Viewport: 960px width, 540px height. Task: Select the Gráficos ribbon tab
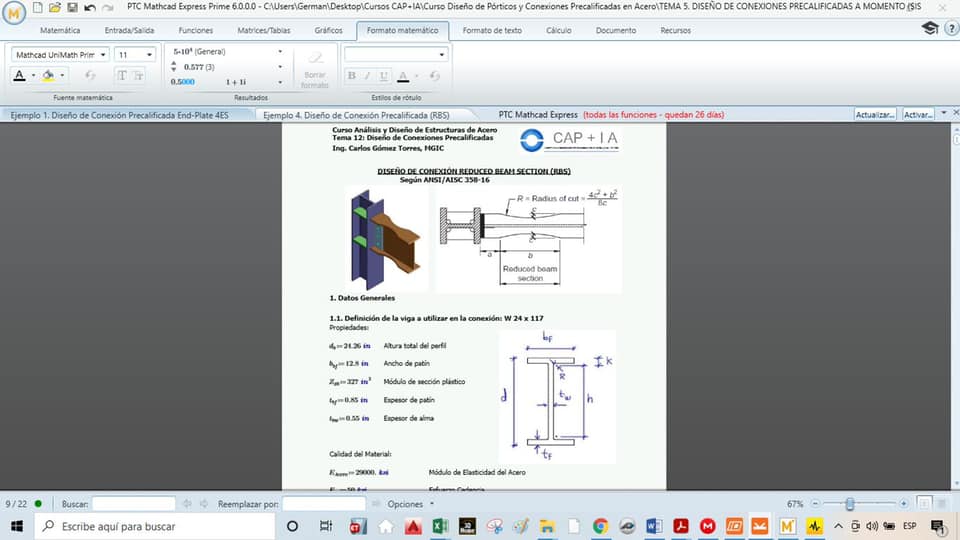coord(329,30)
